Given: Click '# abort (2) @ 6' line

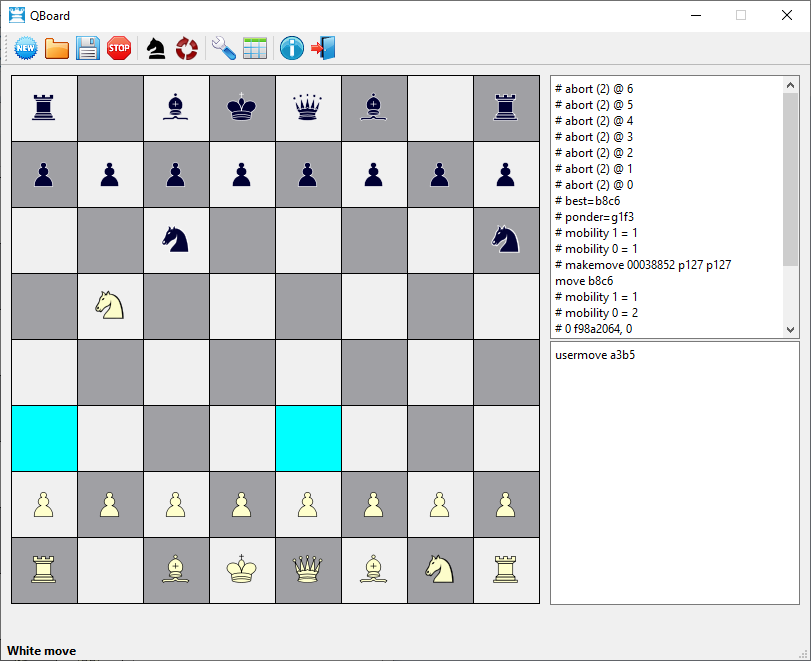Looking at the screenshot, I should [x=594, y=88].
